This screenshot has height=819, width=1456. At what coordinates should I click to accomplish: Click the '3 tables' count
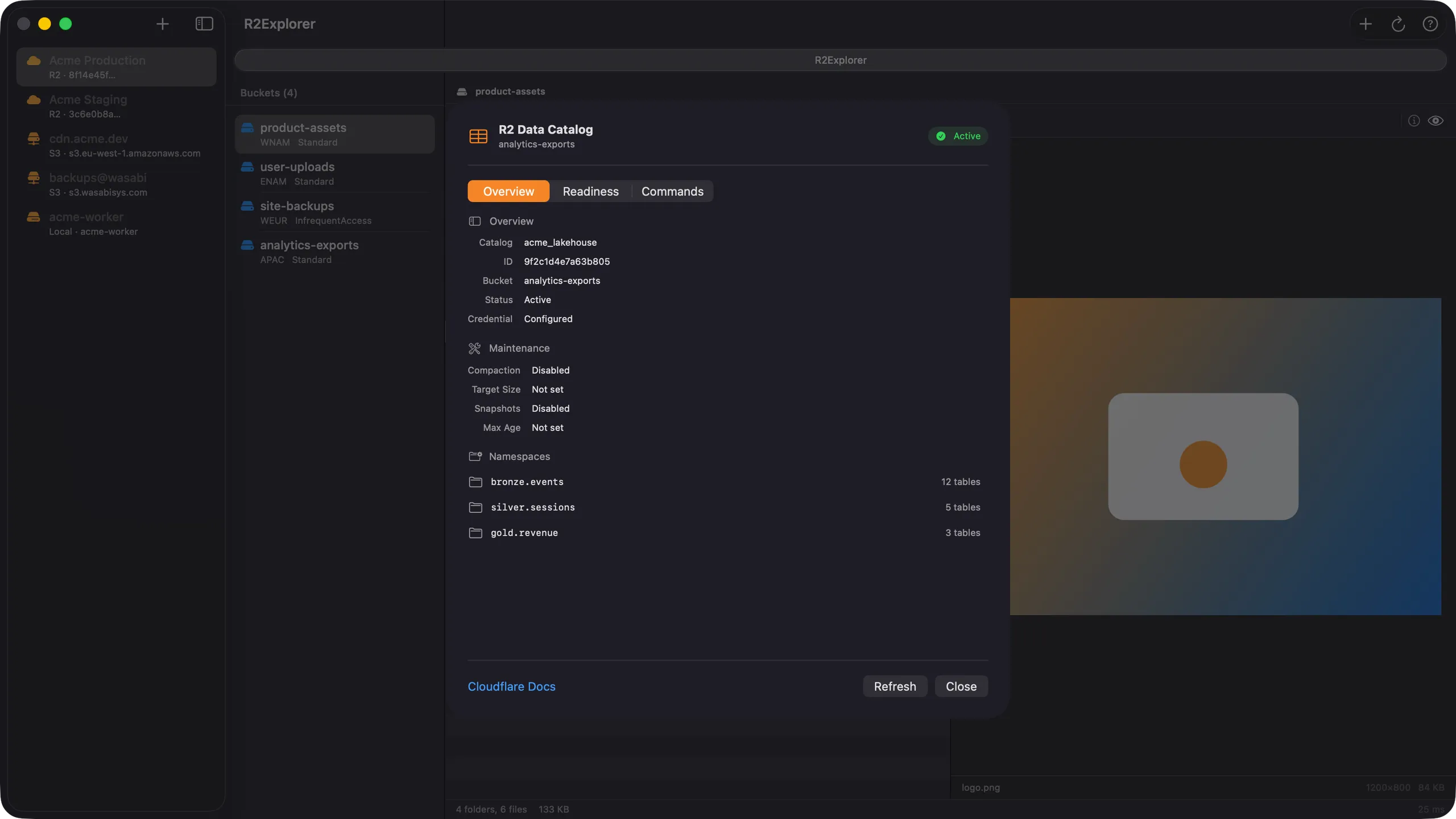pyautogui.click(x=963, y=533)
